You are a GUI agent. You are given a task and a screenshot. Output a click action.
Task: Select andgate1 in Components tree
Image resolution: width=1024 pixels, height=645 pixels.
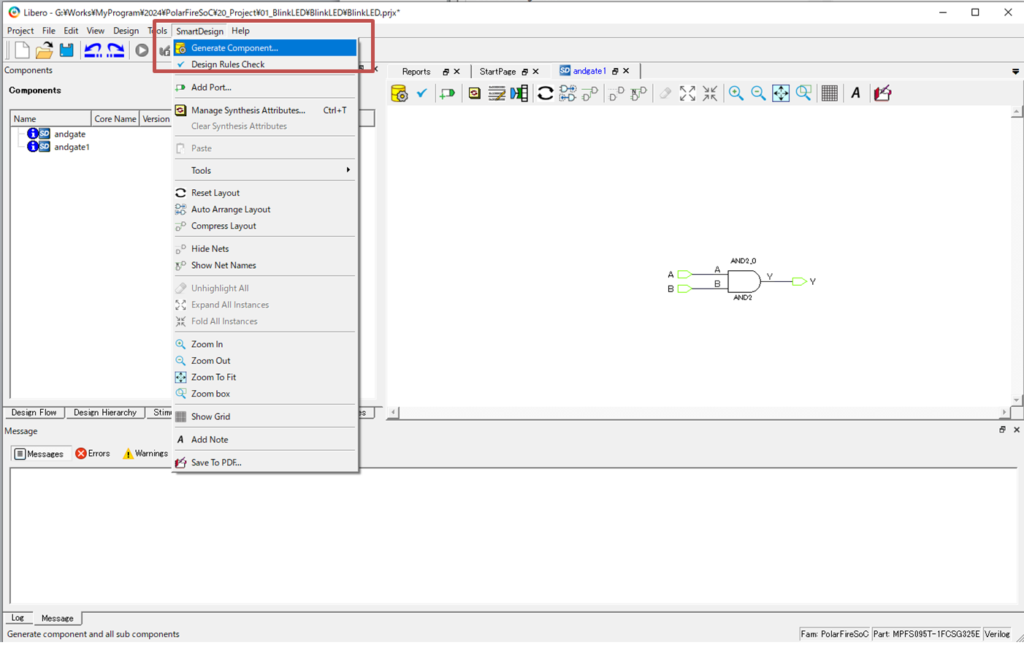(x=71, y=147)
